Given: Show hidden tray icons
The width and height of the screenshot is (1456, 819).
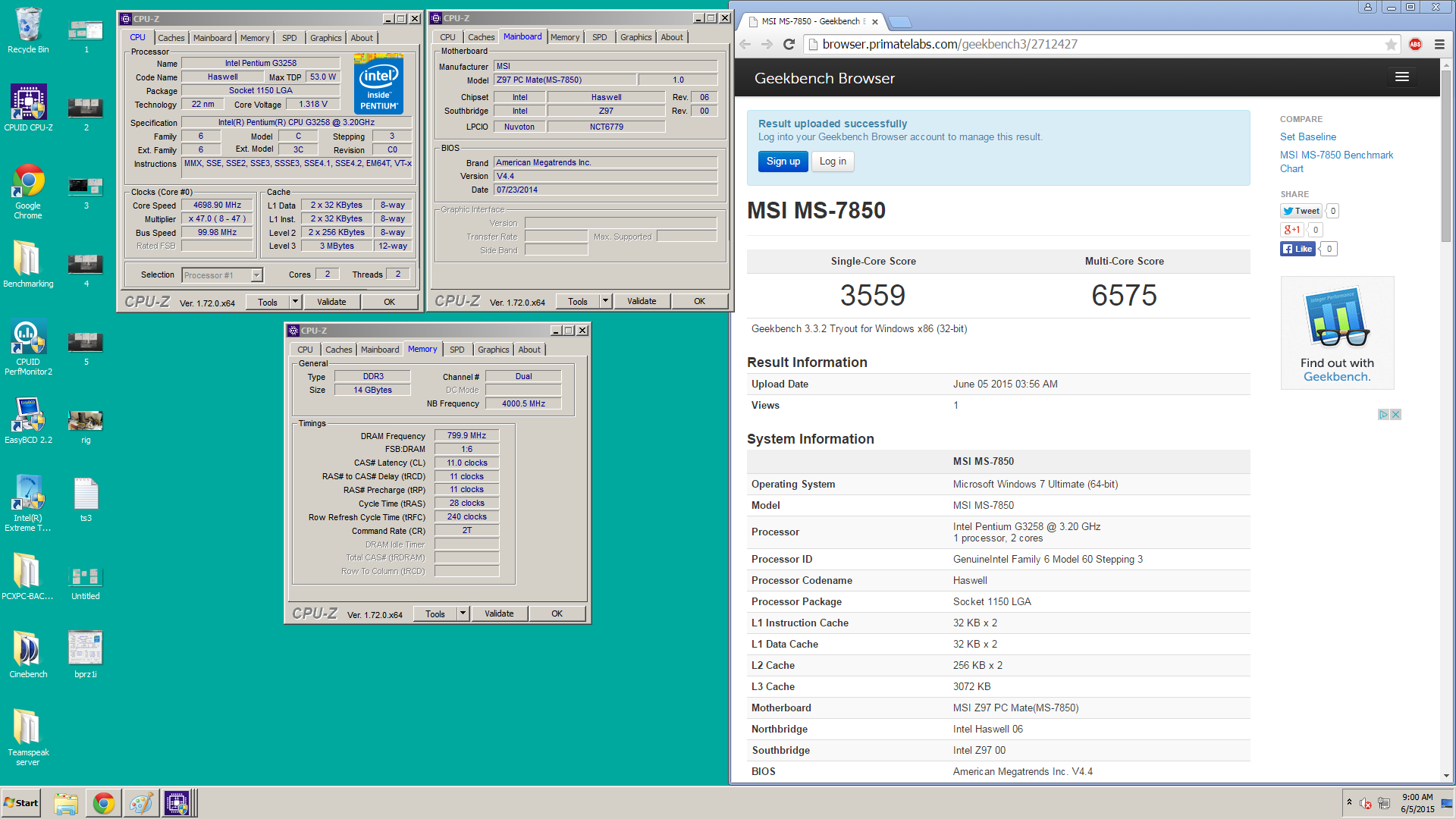Looking at the screenshot, I should point(1349,802).
